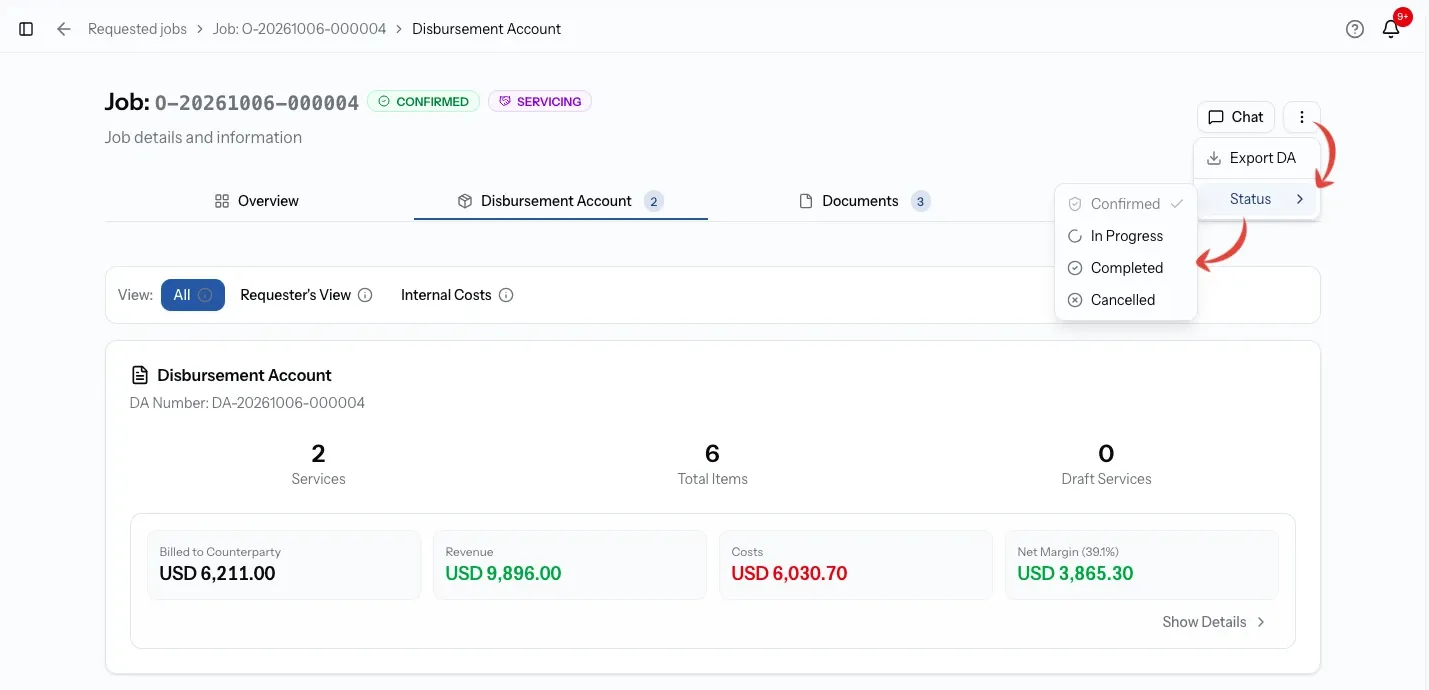Click the Export DA download icon
This screenshot has width=1429, height=690.
click(1214, 158)
